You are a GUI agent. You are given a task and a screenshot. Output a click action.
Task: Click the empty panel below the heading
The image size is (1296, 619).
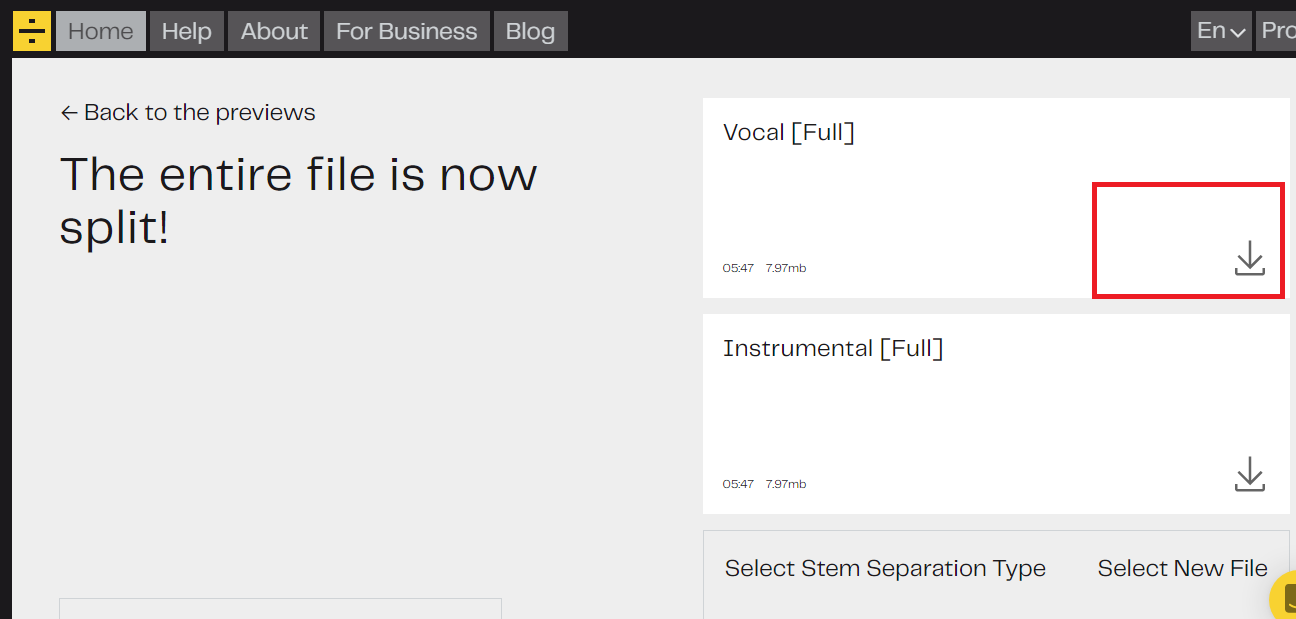(280, 609)
